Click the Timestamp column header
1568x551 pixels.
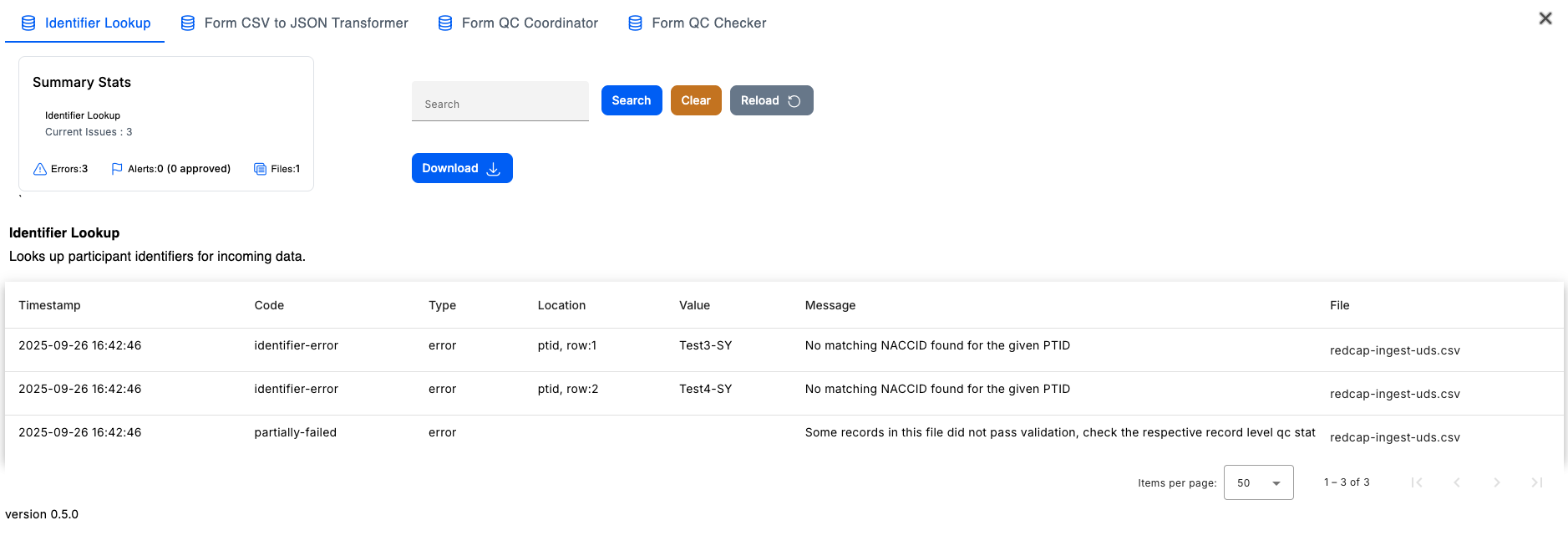click(49, 305)
